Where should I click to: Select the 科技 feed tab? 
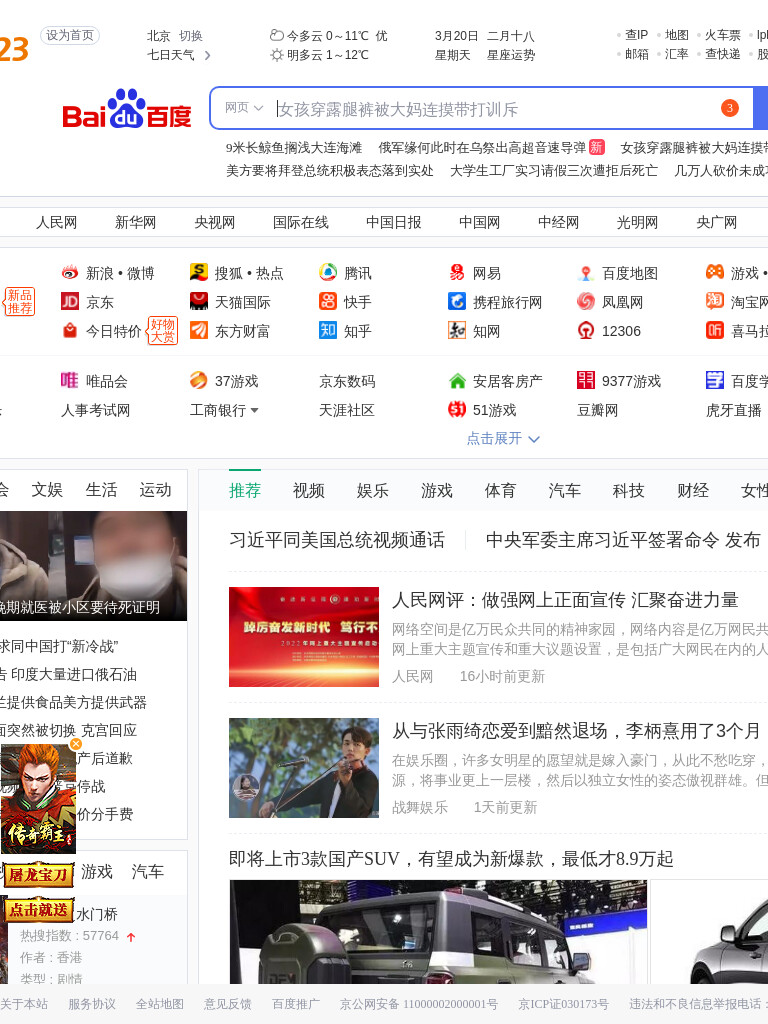tap(628, 490)
